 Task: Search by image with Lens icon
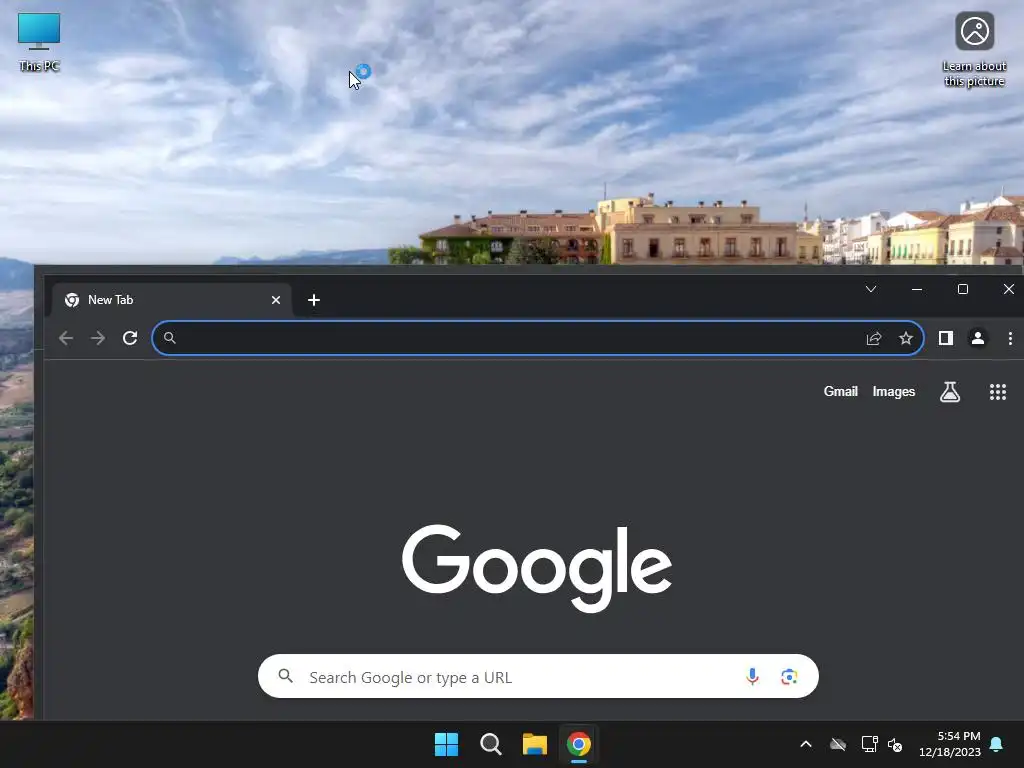click(x=789, y=677)
